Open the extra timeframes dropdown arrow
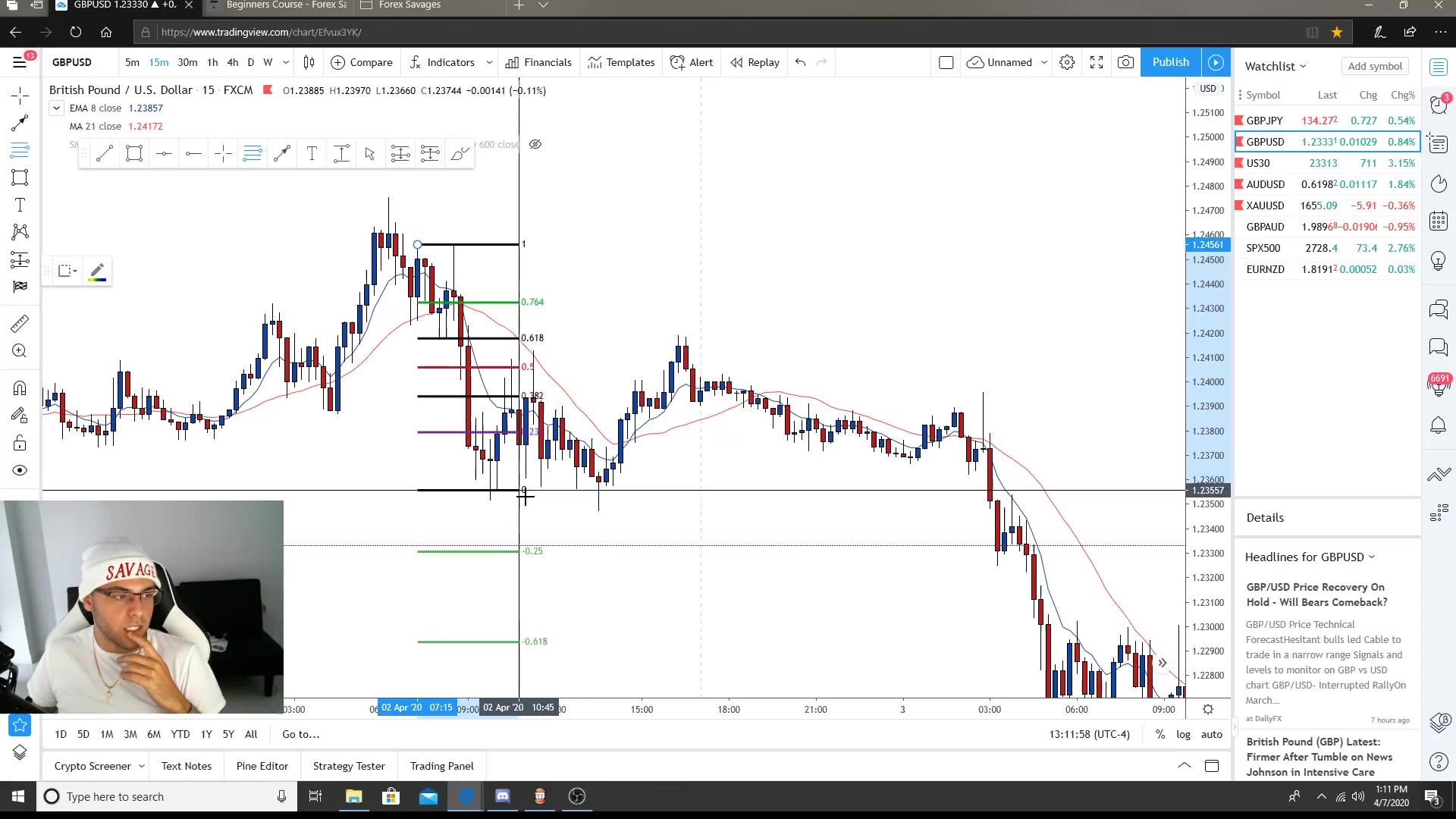 [286, 62]
